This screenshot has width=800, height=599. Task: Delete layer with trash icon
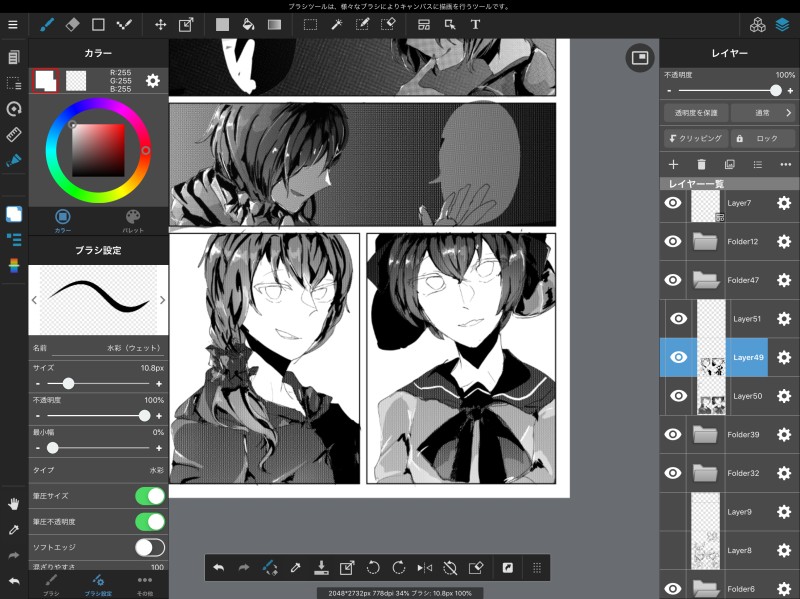click(702, 164)
